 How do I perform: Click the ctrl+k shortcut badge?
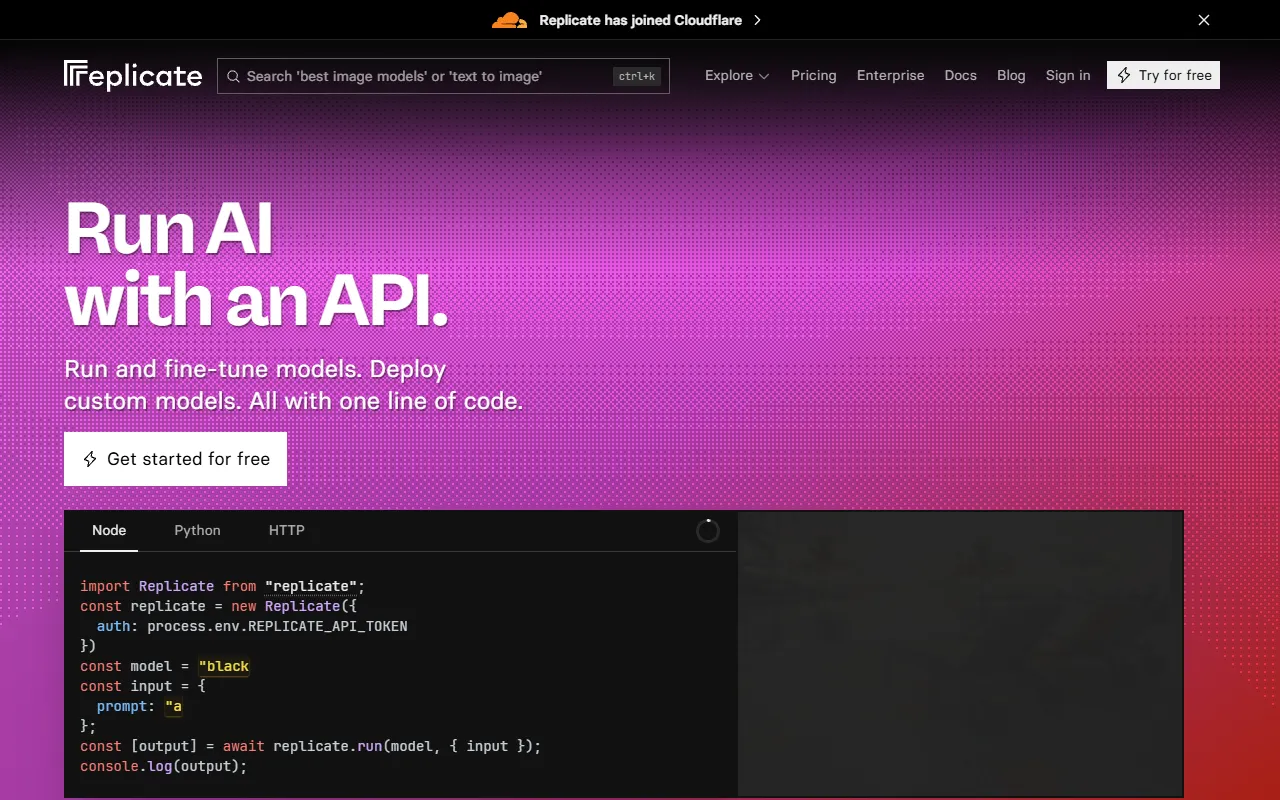pyautogui.click(x=636, y=76)
